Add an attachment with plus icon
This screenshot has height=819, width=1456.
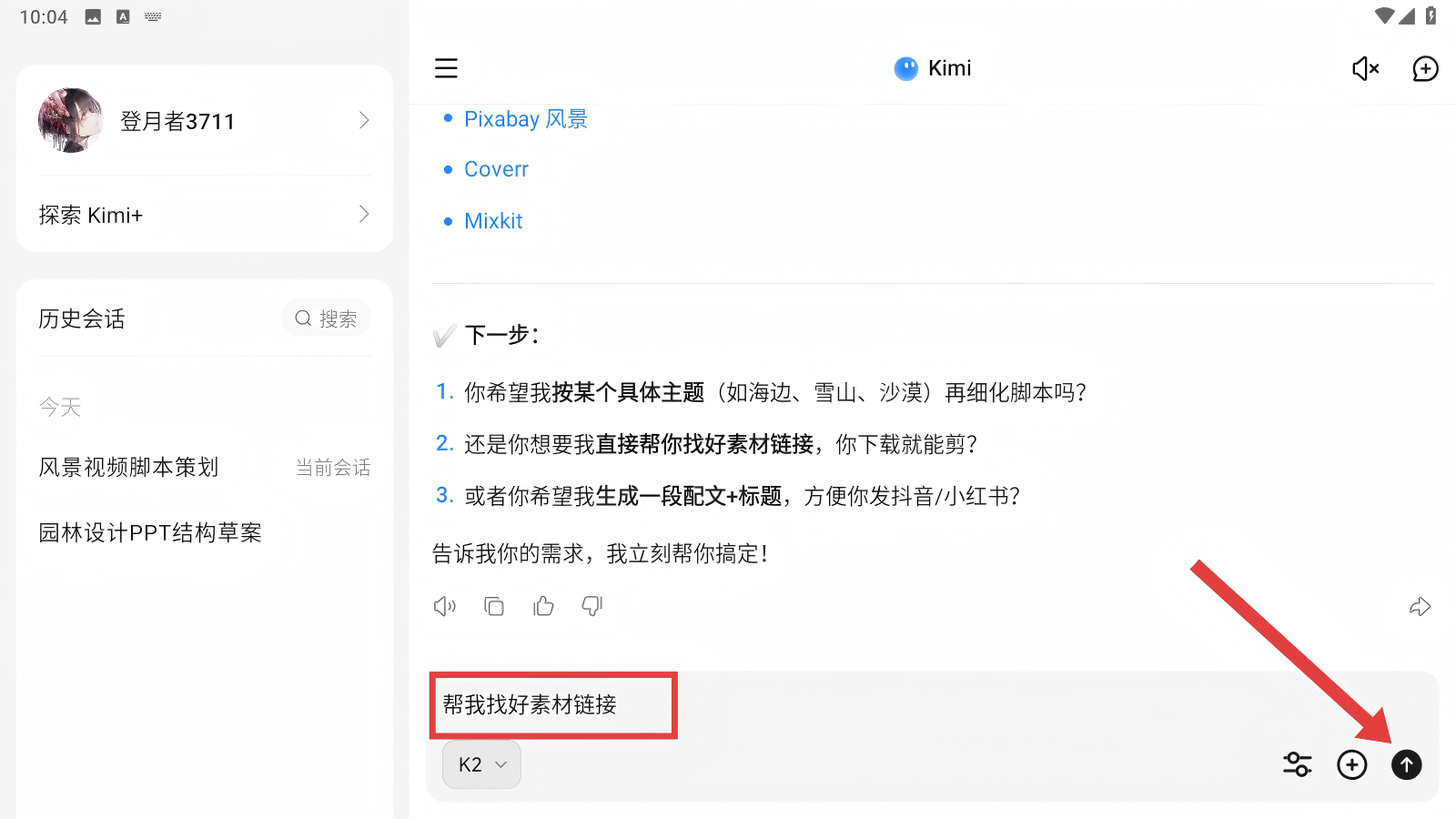tap(1352, 764)
